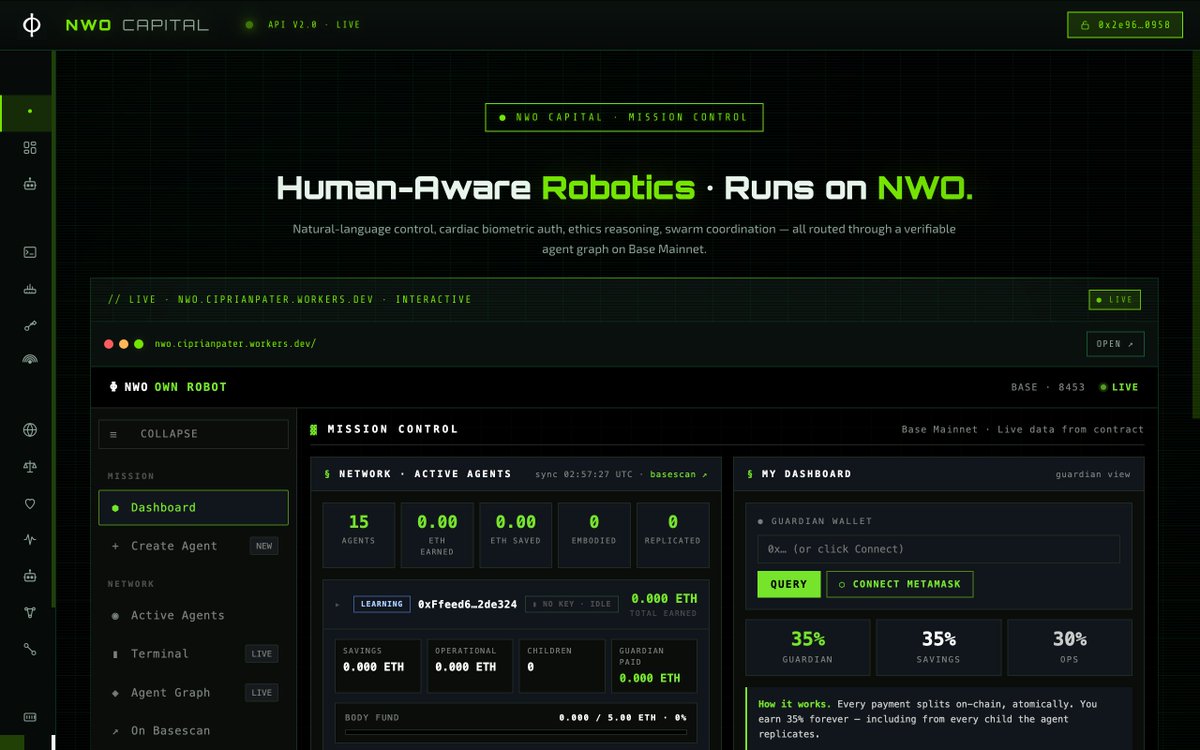Focus the guardian wallet address field
Viewport: 1200px width, 750px height.
coord(938,549)
